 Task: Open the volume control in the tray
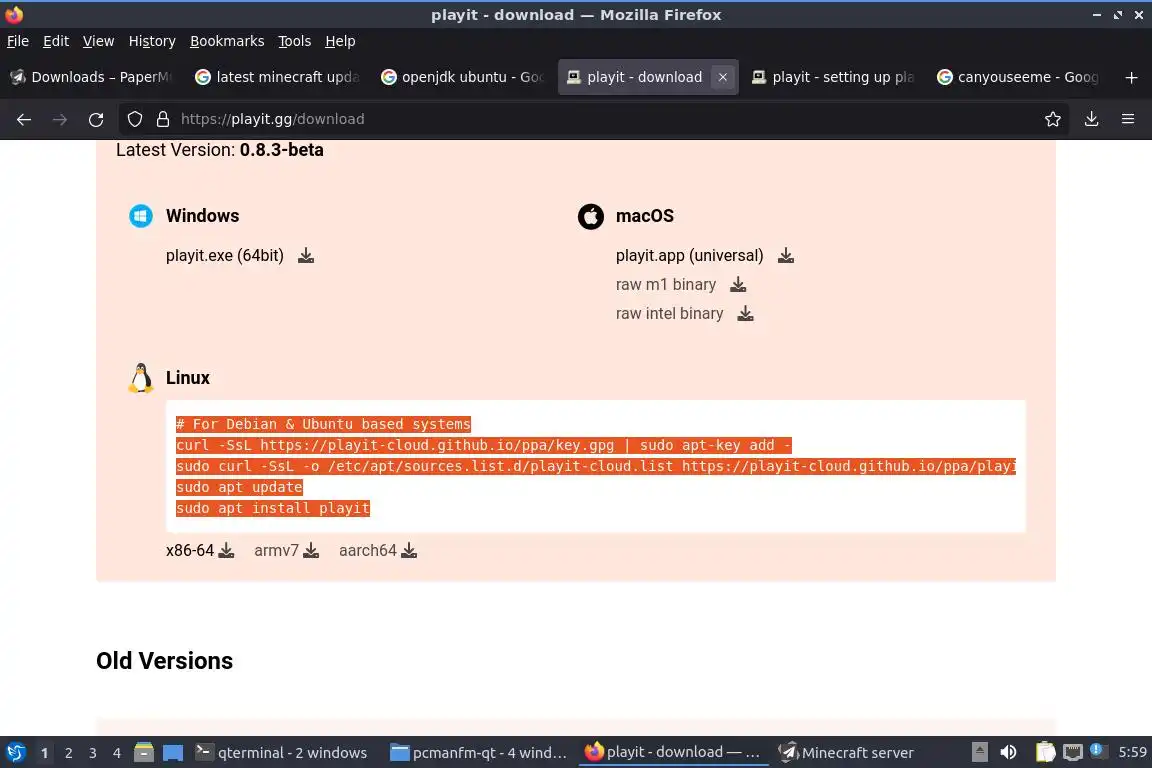pos(1009,753)
